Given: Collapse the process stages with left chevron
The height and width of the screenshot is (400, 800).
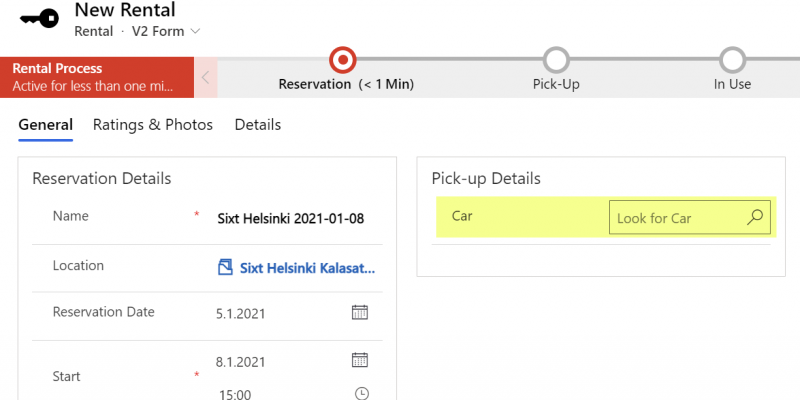Looking at the screenshot, I should (206, 78).
